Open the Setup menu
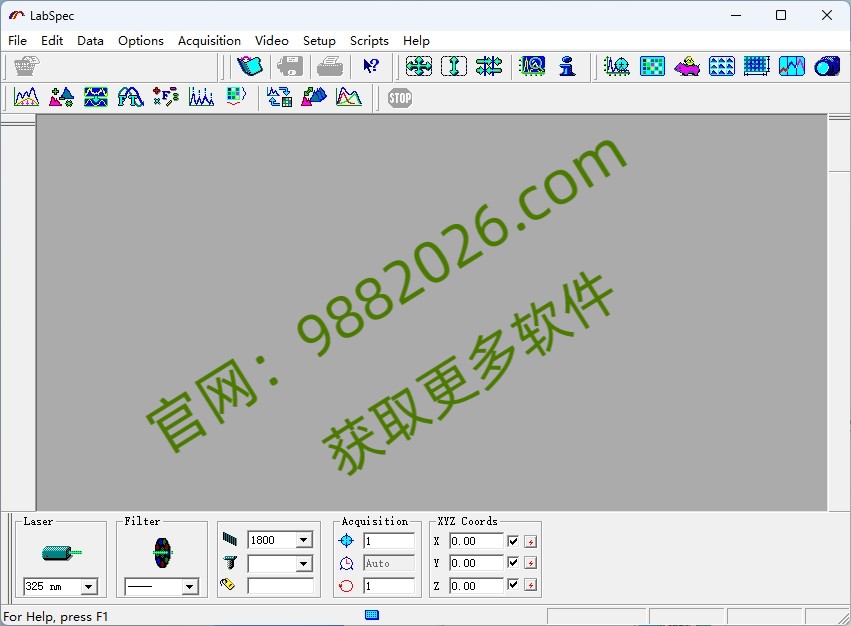 click(319, 41)
